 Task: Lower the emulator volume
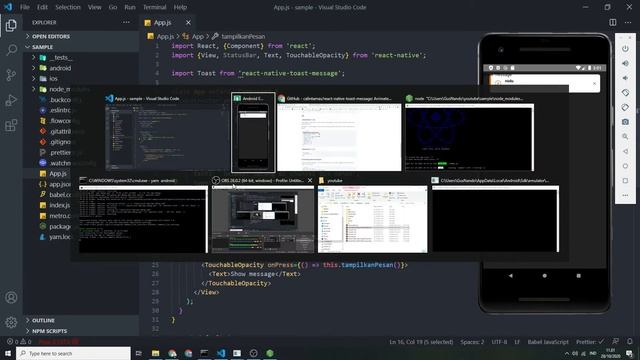pos(625,78)
